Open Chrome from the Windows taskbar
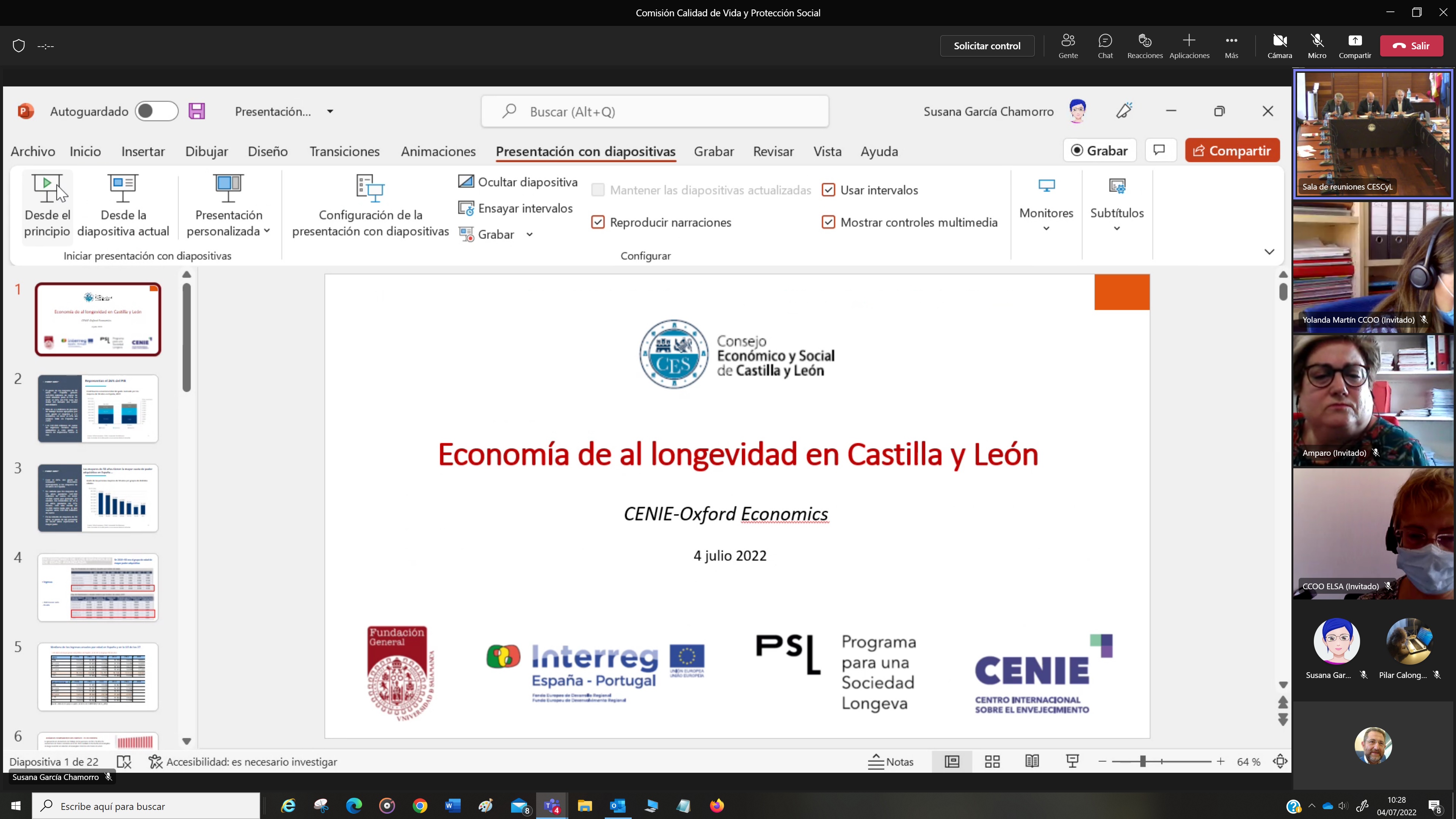This screenshot has height=819, width=1456. (420, 805)
